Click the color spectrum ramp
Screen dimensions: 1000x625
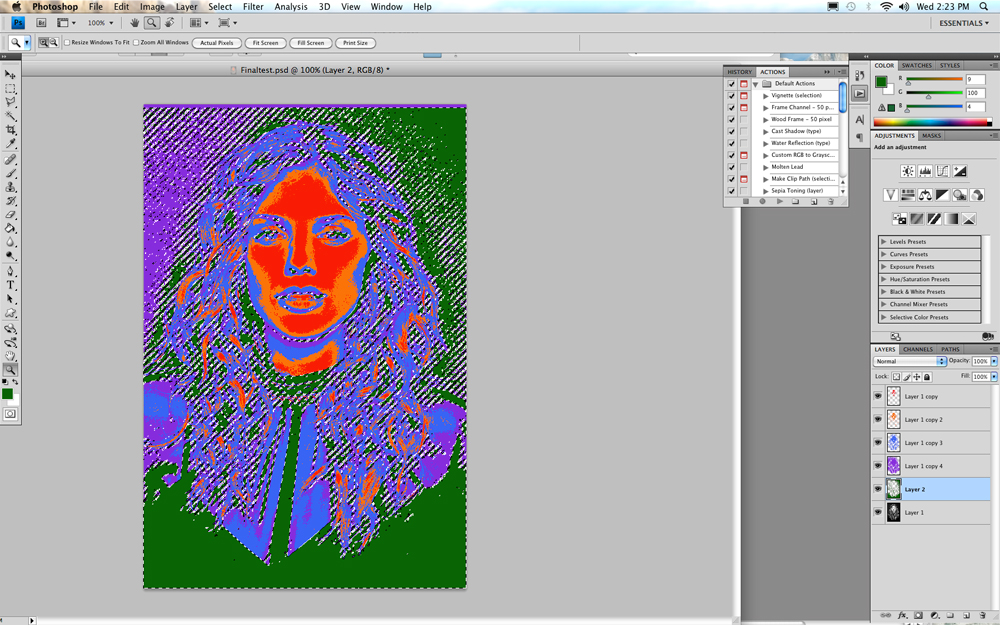[x=932, y=122]
